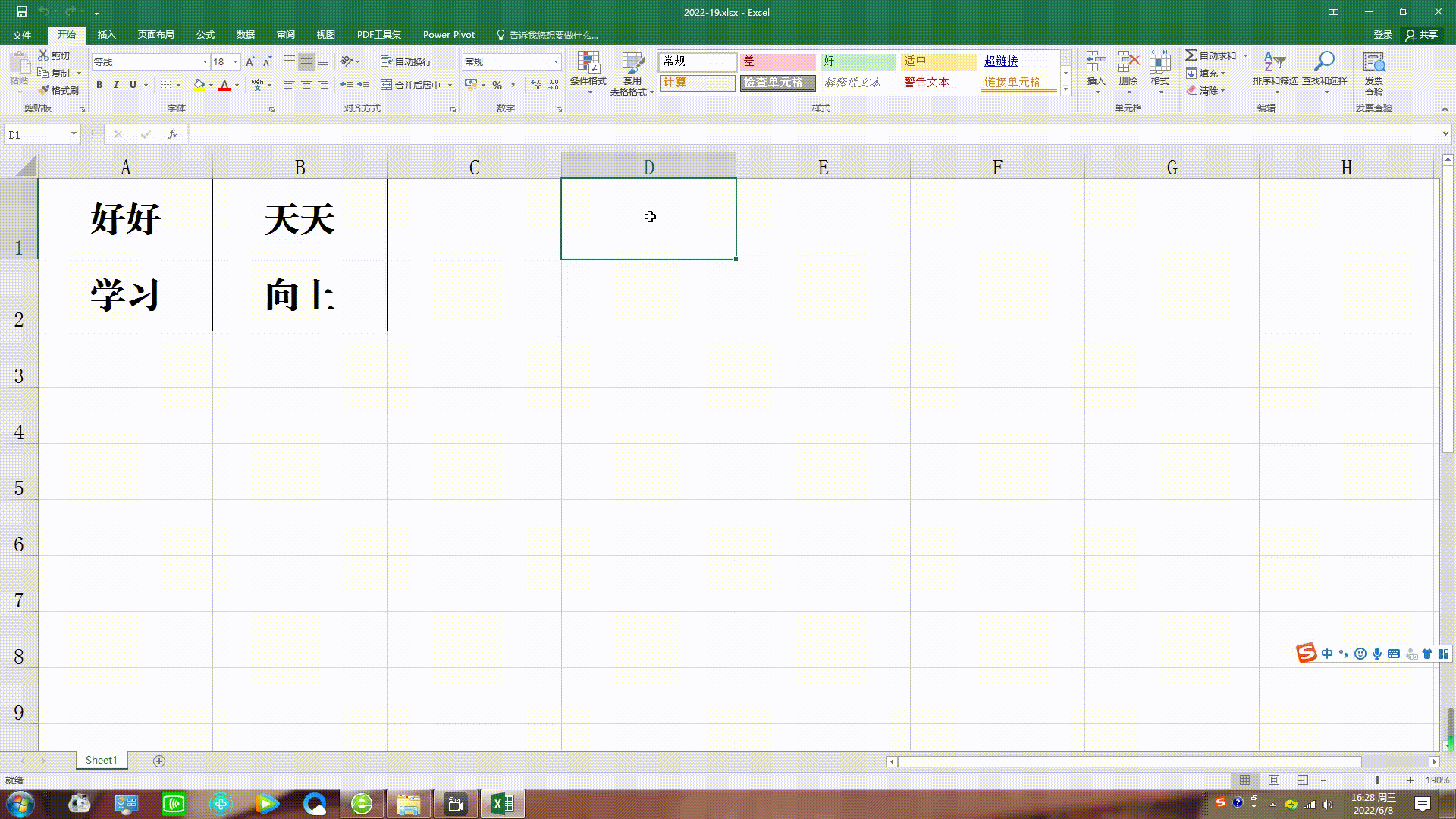The width and height of the screenshot is (1456, 819).
Task: Click the increase indent icon
Action: click(x=363, y=85)
